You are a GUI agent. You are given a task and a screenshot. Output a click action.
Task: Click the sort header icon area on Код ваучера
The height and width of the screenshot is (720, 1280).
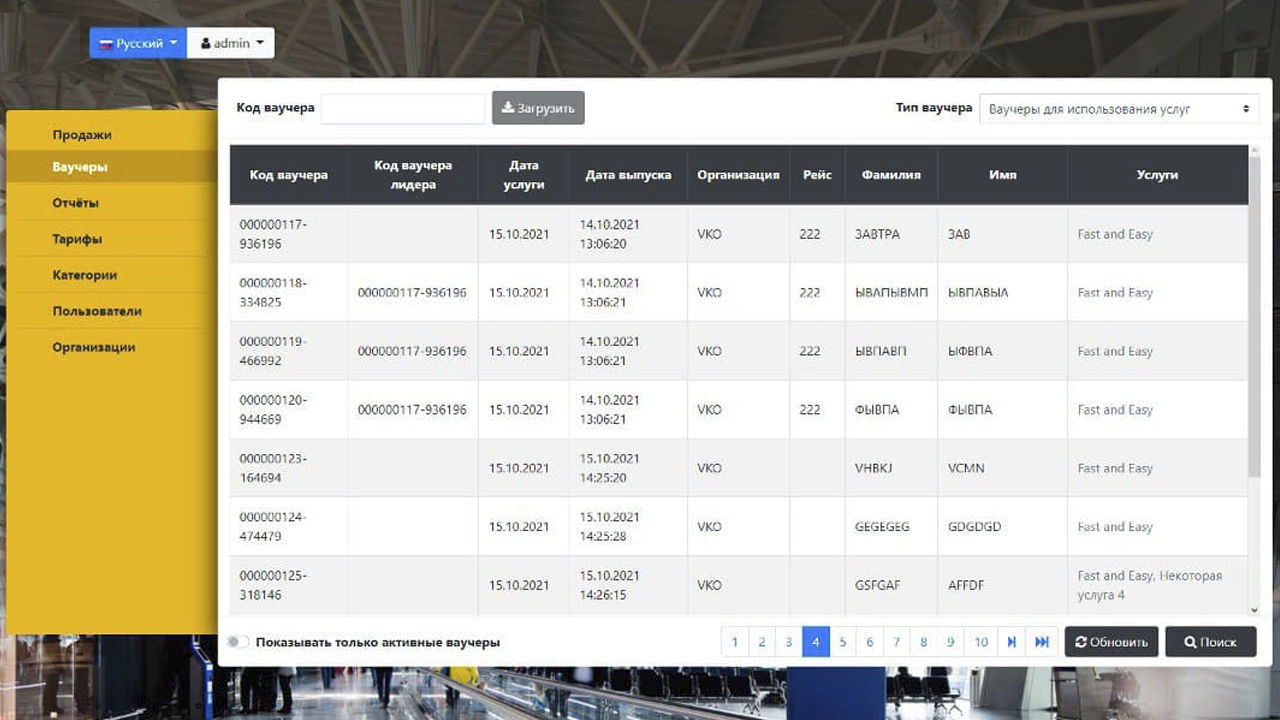pyautogui.click(x=290, y=174)
